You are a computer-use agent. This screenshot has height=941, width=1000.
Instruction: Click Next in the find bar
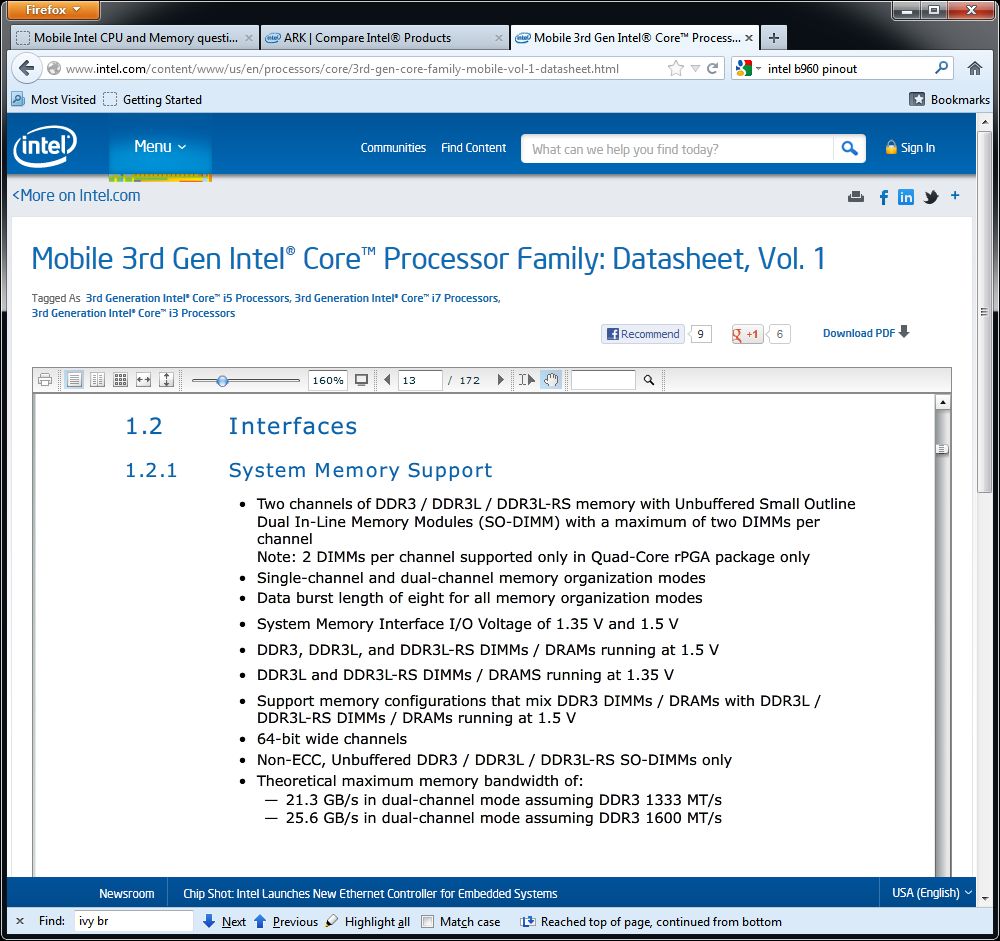(x=224, y=922)
